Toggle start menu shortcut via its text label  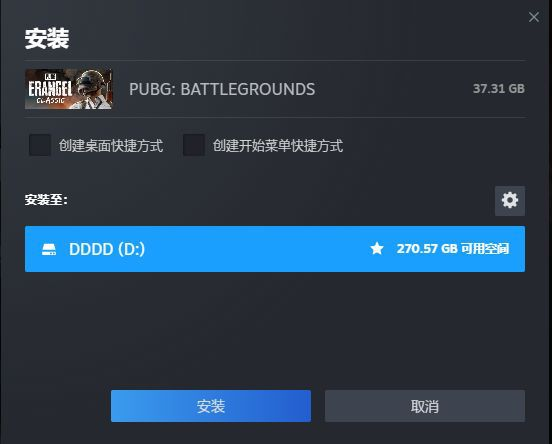pyautogui.click(x=278, y=146)
